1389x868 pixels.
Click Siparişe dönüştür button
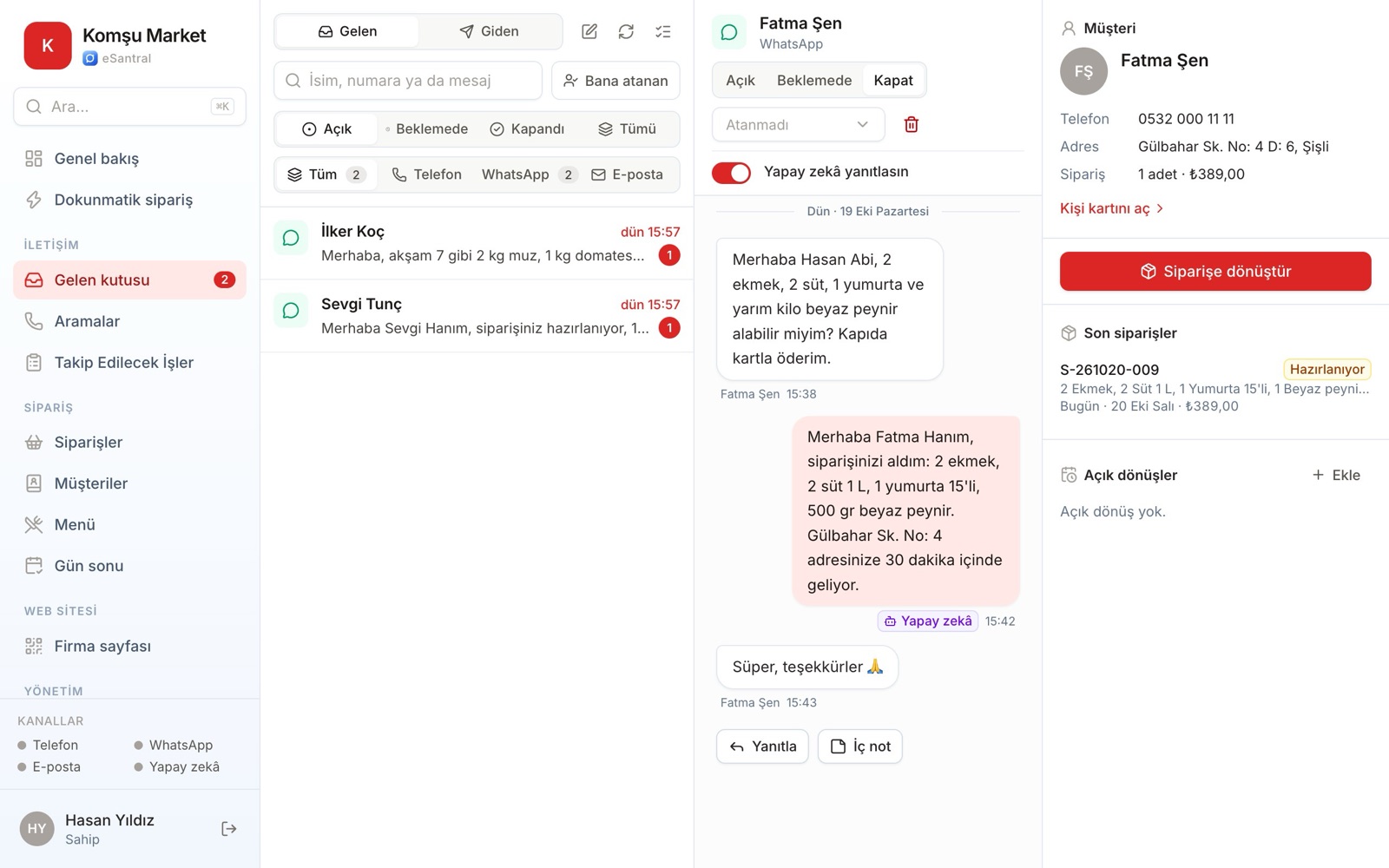tap(1215, 272)
